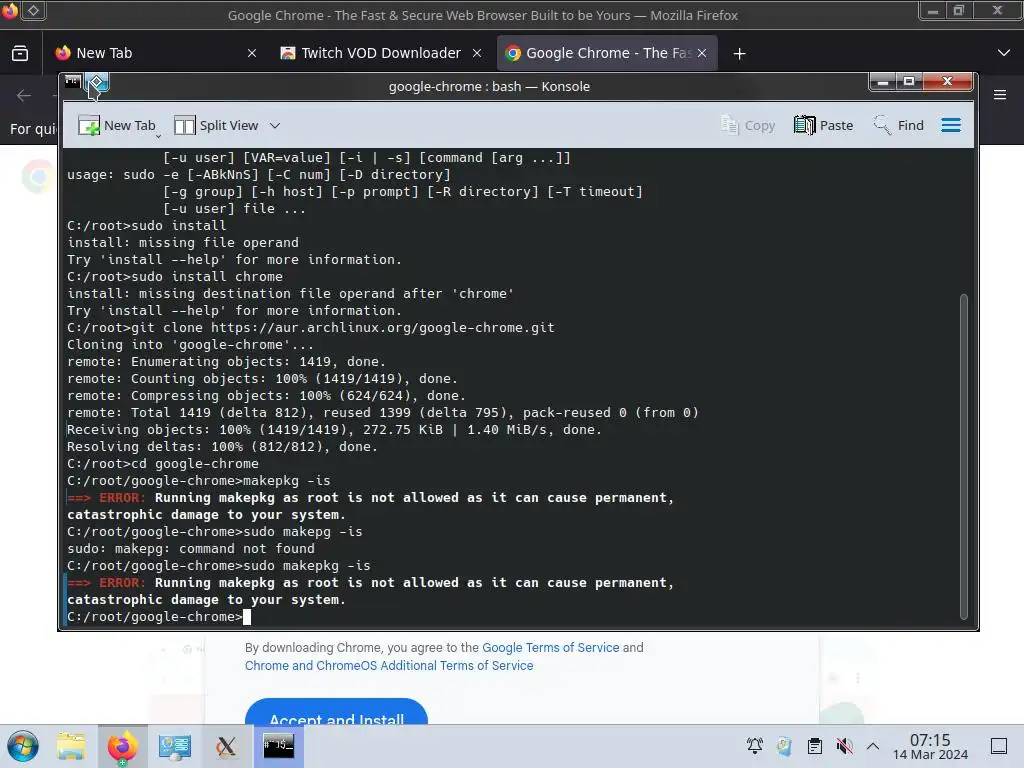
Task: Open Chrome and ChromeOS Additional Terms link
Action: (x=389, y=665)
